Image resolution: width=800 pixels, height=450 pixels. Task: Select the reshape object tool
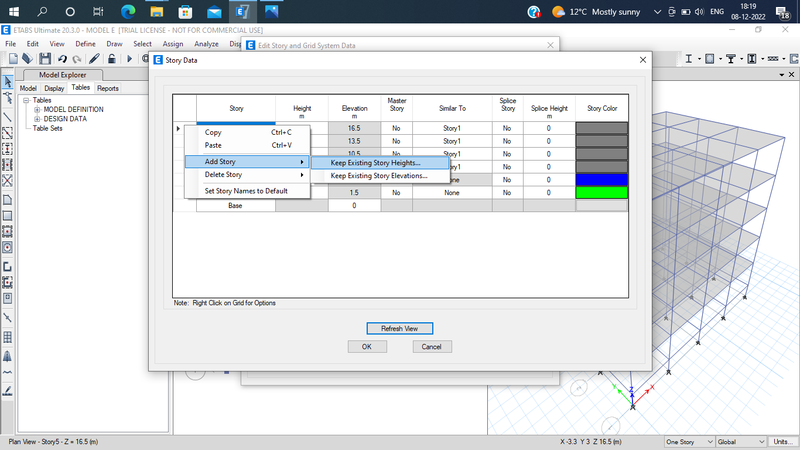tap(8, 97)
